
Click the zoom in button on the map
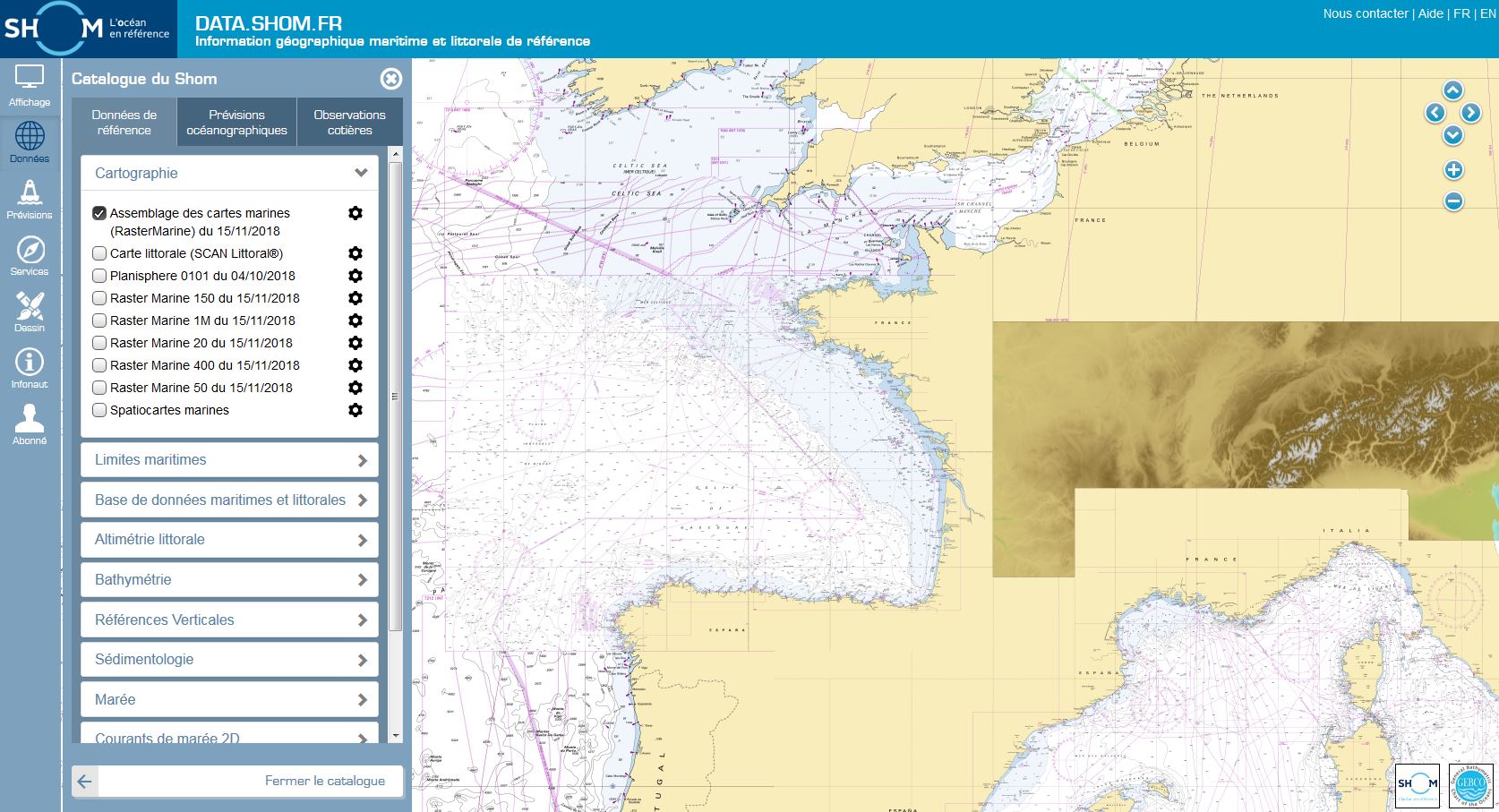point(1454,168)
